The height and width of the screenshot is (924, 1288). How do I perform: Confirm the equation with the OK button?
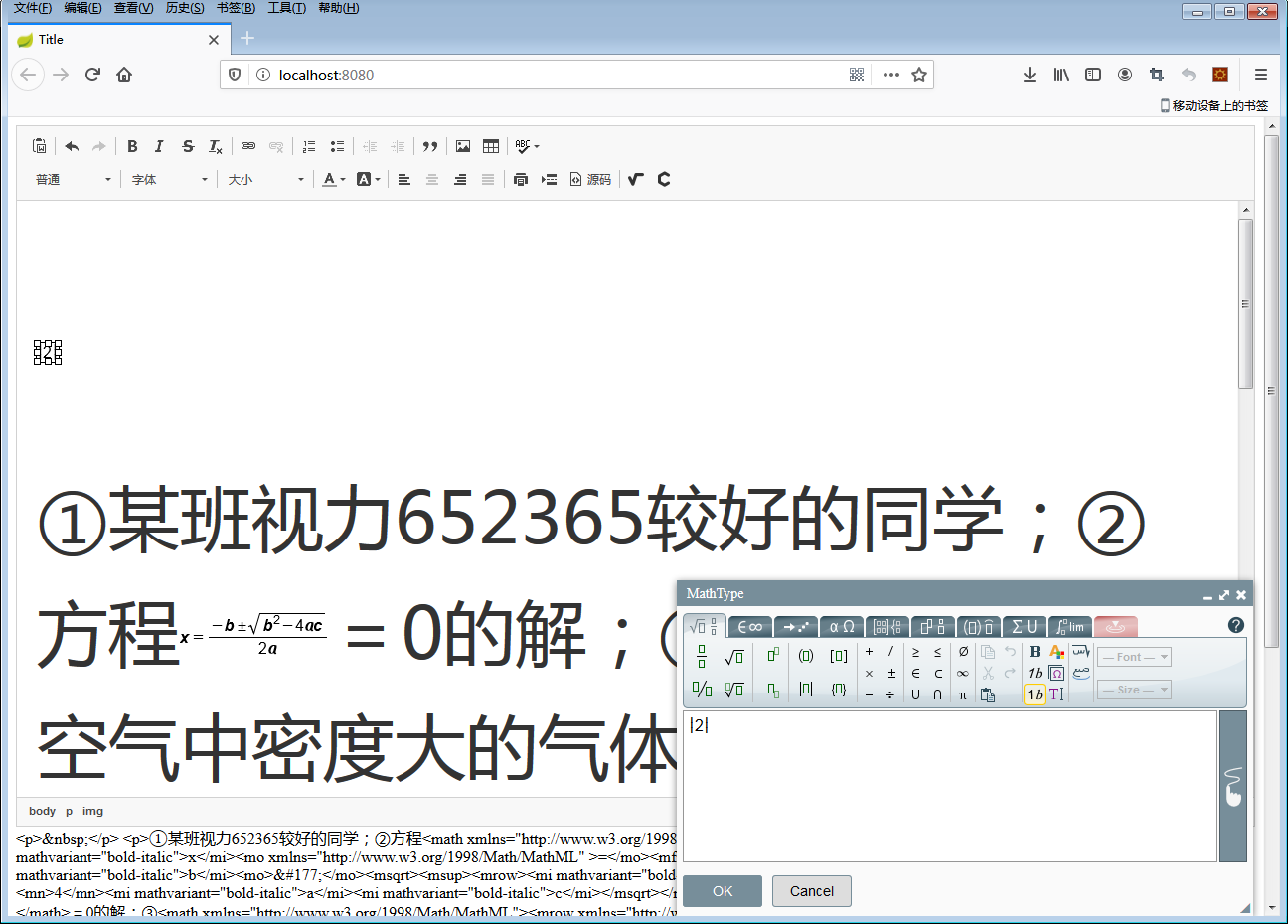[x=723, y=890]
